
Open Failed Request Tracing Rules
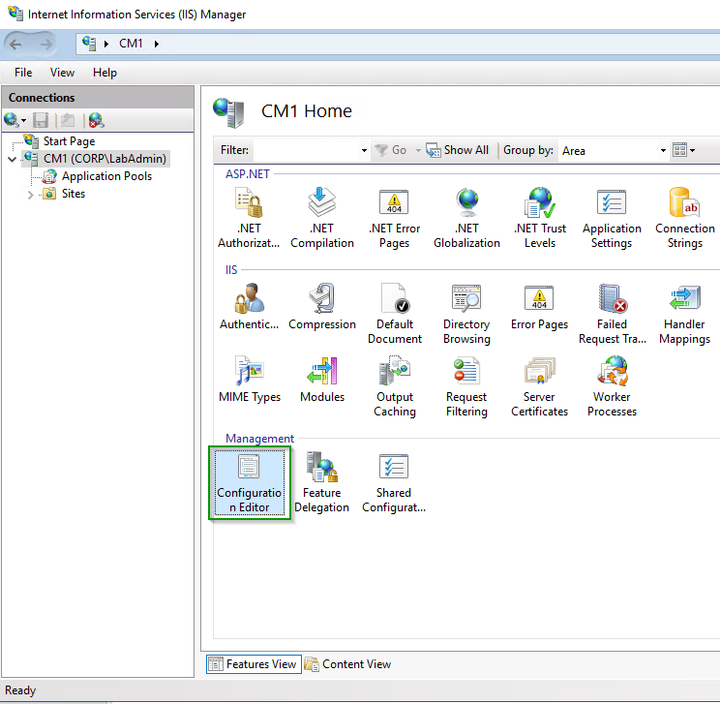tap(612, 314)
